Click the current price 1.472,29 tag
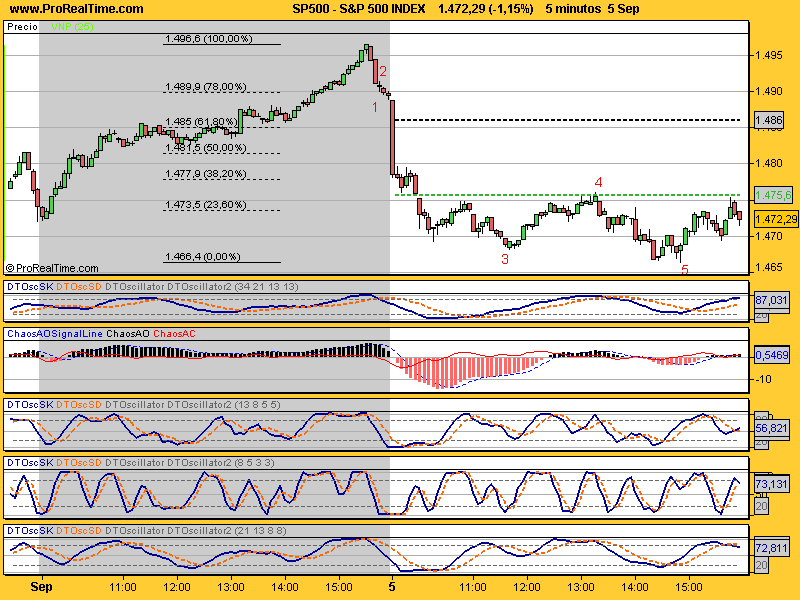The width and height of the screenshot is (800, 600). tap(776, 219)
